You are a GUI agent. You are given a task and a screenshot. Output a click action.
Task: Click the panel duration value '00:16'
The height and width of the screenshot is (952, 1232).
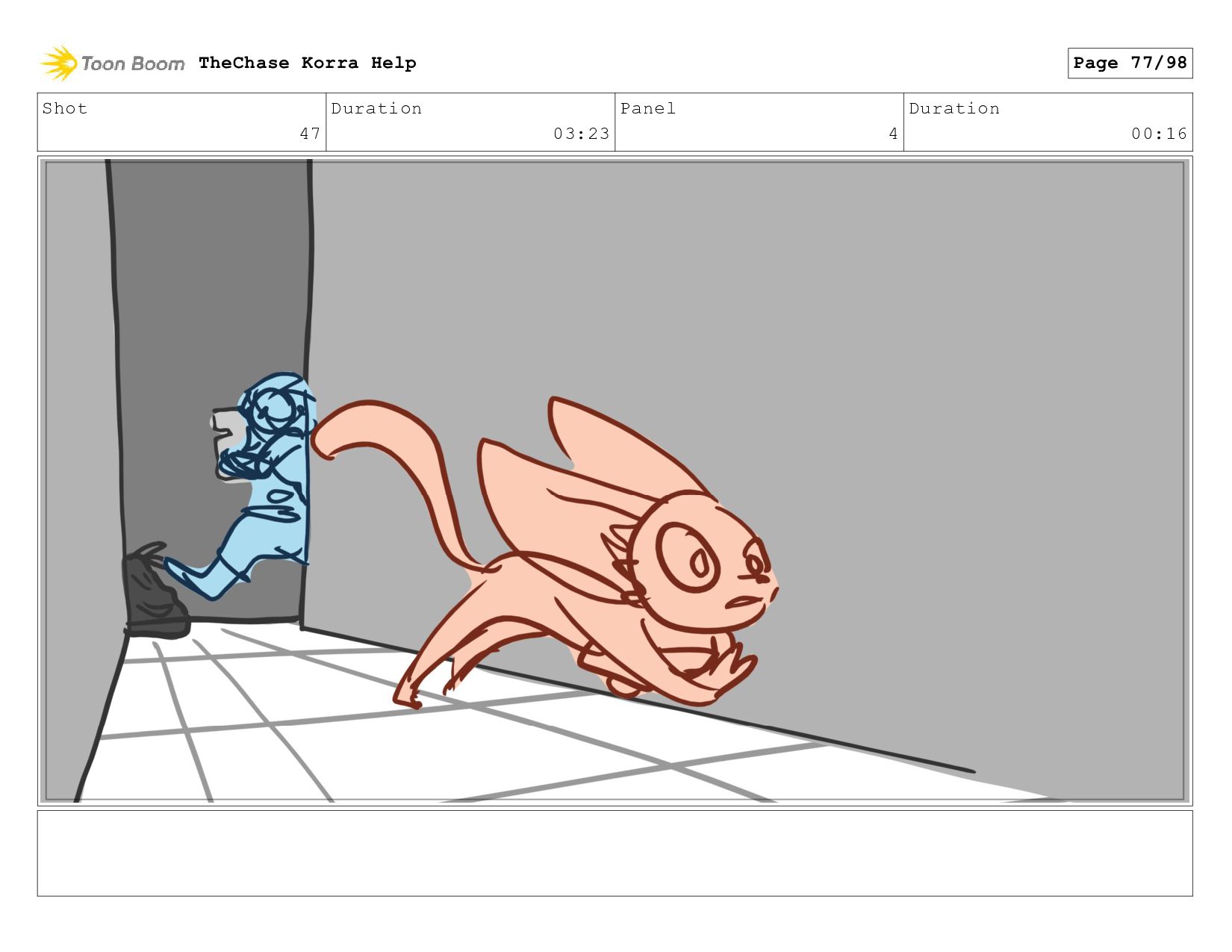(1159, 134)
